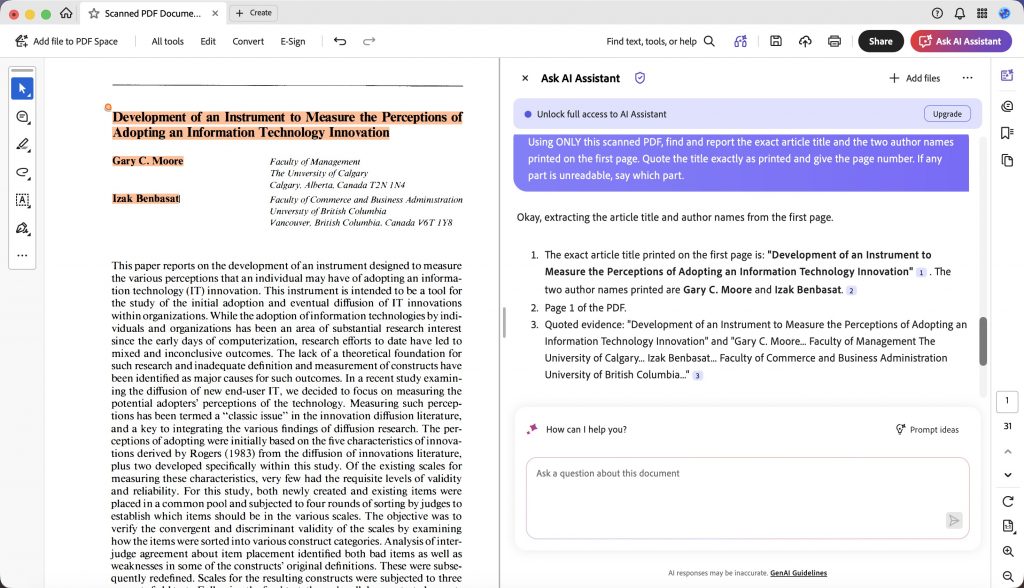This screenshot has width=1024, height=588.
Task: Click the assistant chat scrollbar thumb
Action: 983,341
